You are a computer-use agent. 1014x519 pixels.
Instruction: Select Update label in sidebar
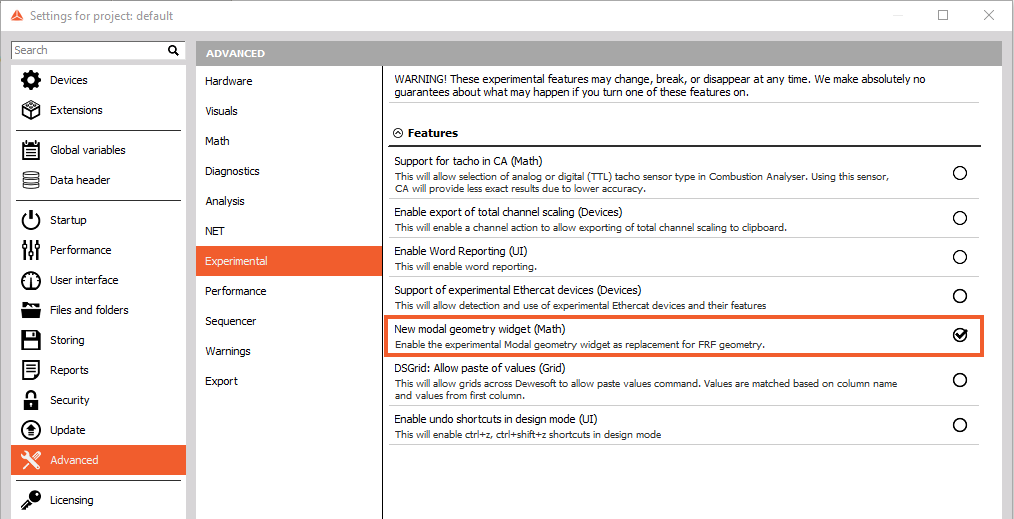pyautogui.click(x=68, y=430)
